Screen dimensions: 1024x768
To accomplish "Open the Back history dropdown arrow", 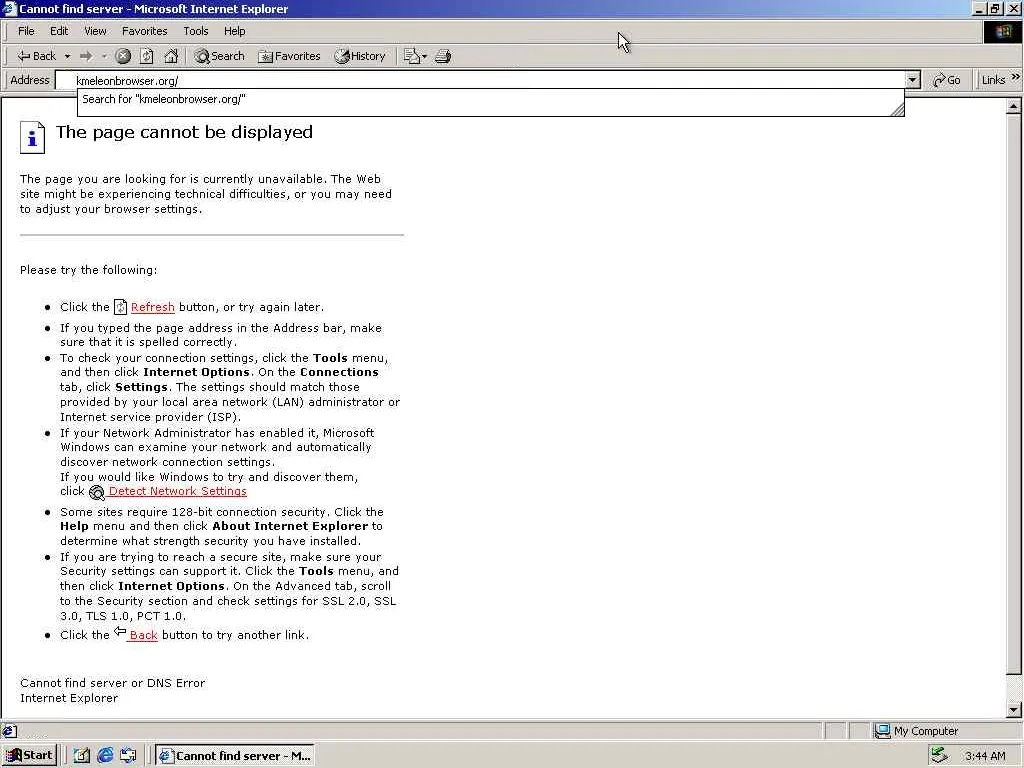I will 67,56.
